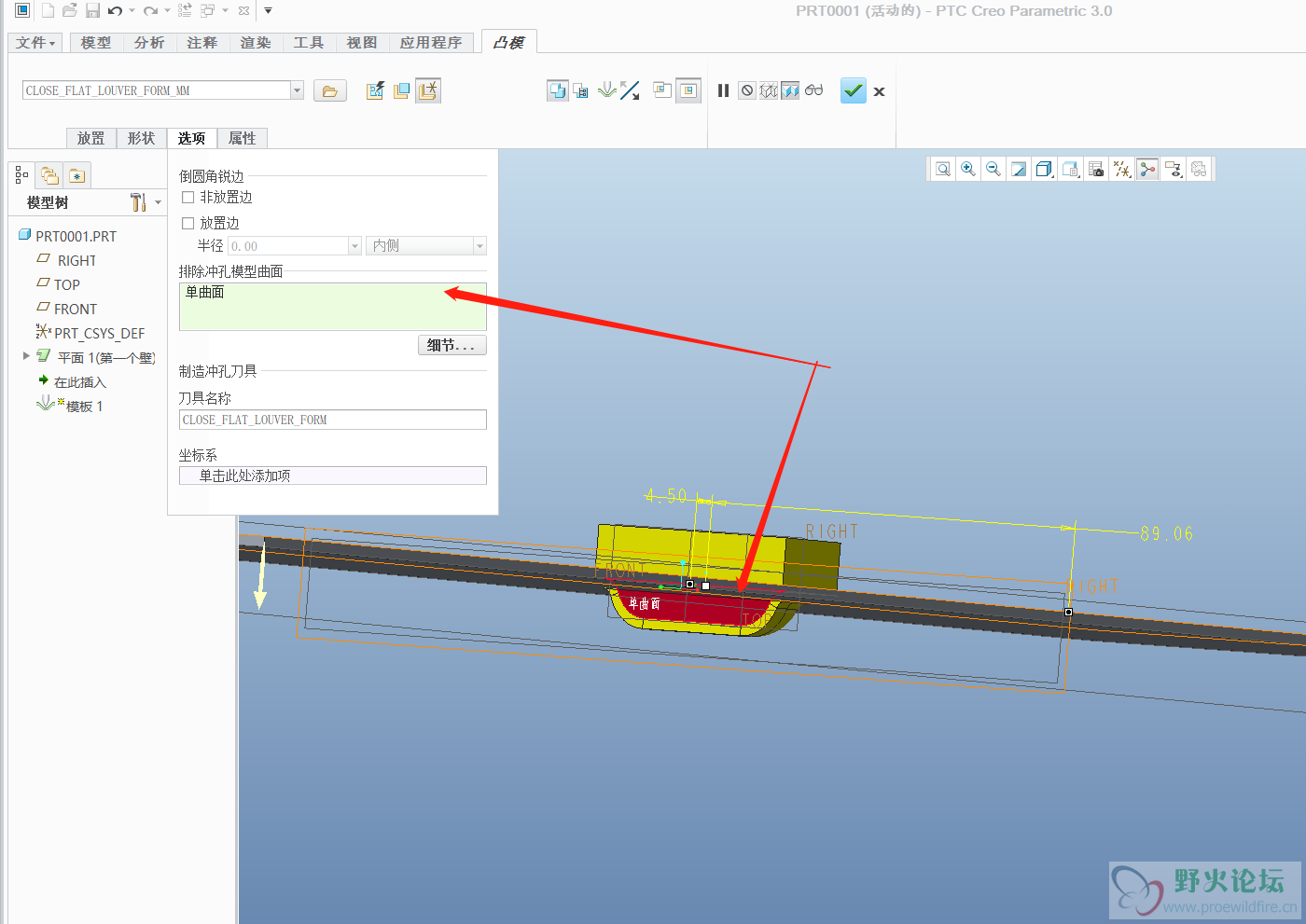This screenshot has width=1306, height=924.
Task: Click the greyed-out rightmost graphics toolbar icon
Action: point(1199,169)
